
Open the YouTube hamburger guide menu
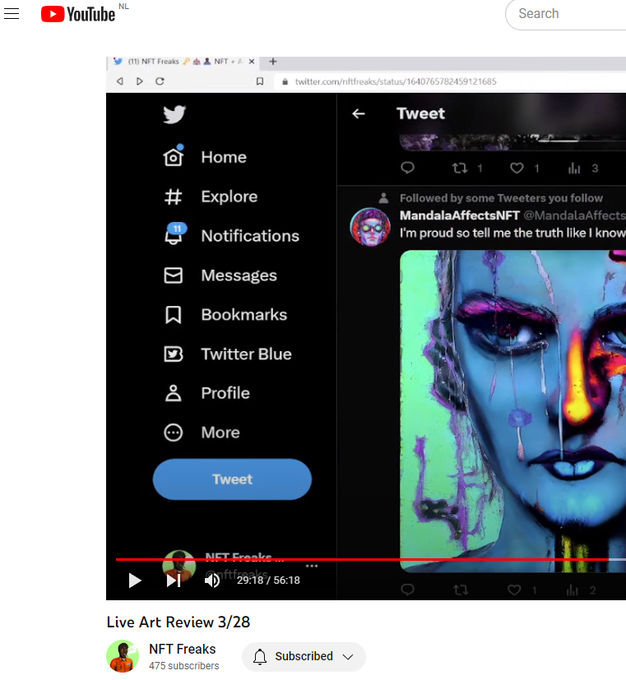coord(12,14)
